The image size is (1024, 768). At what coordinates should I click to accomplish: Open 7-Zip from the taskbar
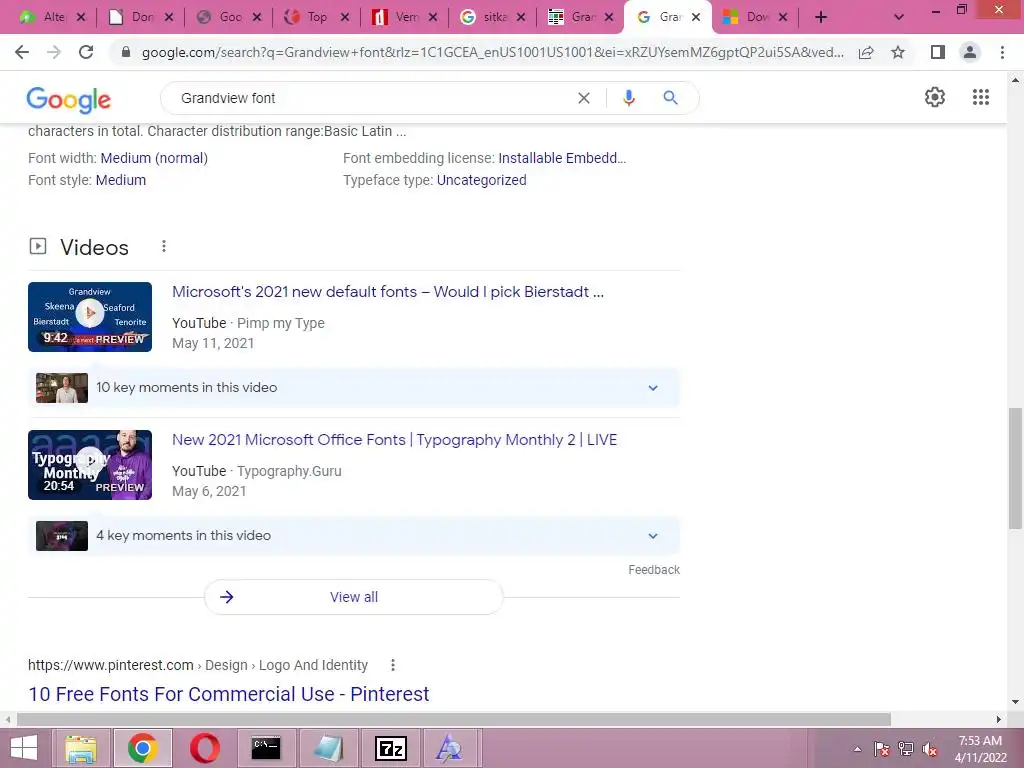pyautogui.click(x=390, y=748)
